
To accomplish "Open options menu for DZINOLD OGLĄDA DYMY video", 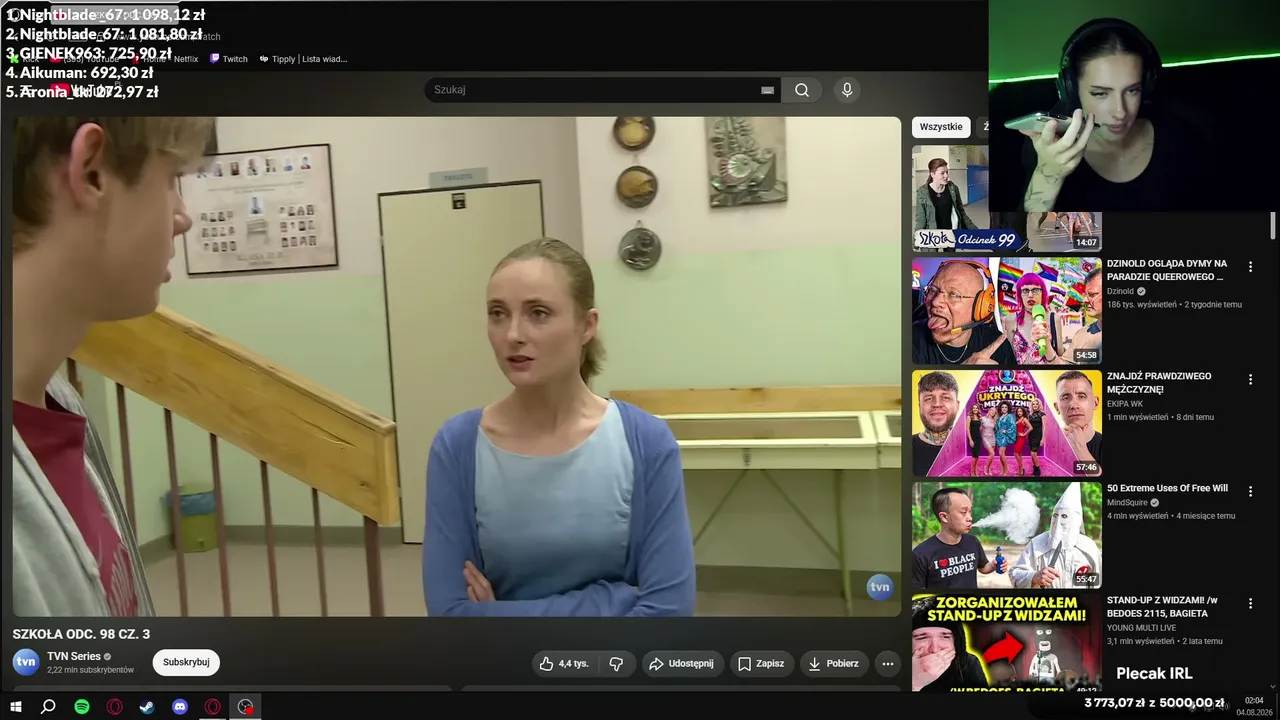I will (x=1250, y=267).
